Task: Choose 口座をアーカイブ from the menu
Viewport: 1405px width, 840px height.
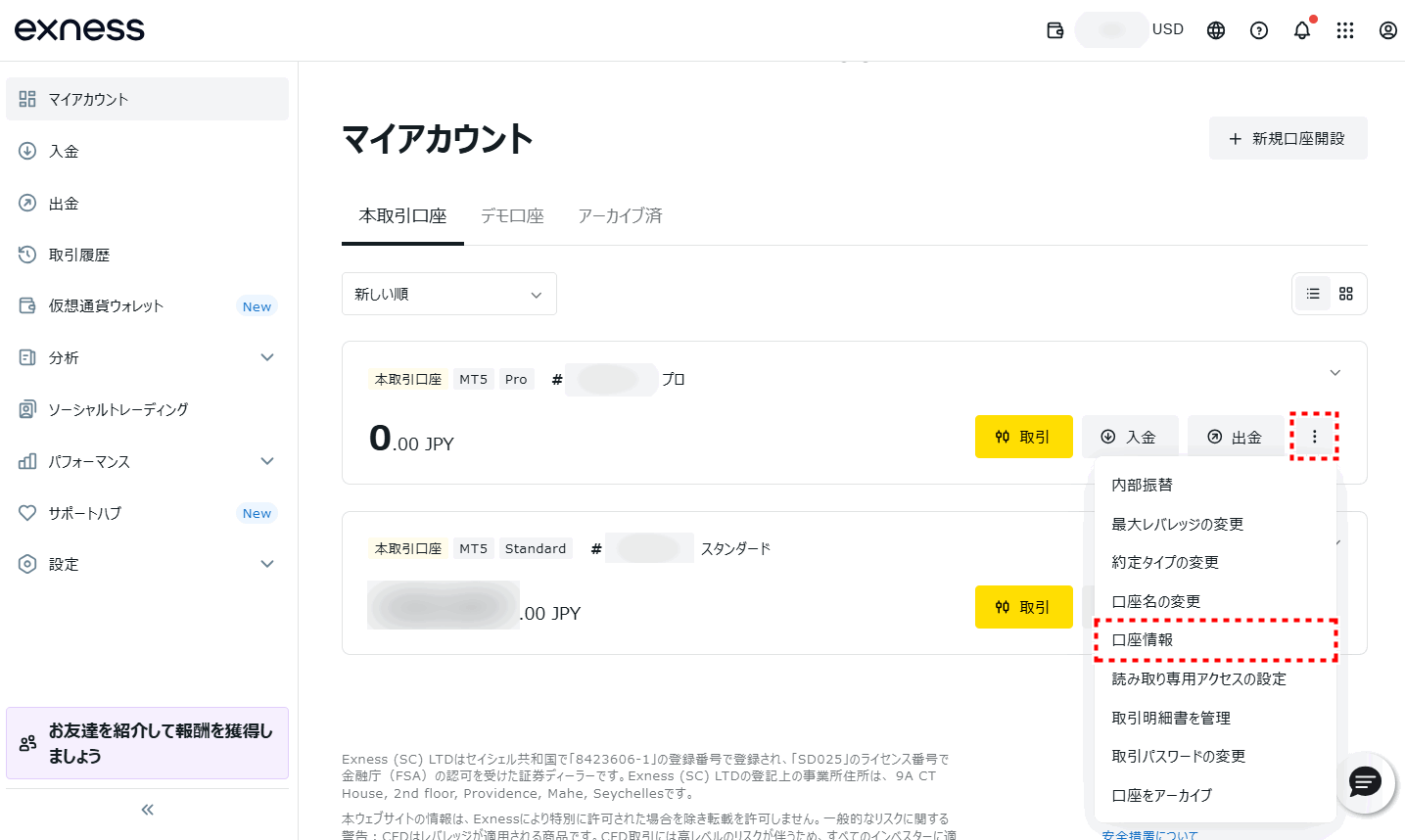Action: [x=1214, y=795]
